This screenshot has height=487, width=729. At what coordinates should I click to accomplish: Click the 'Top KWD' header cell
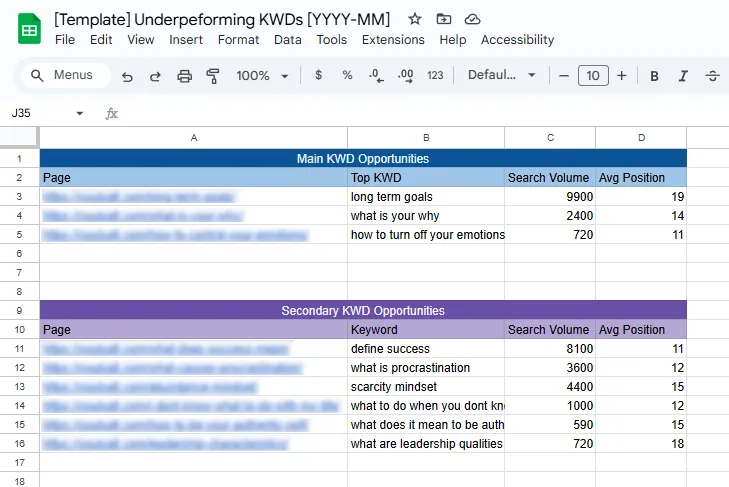coord(426,178)
